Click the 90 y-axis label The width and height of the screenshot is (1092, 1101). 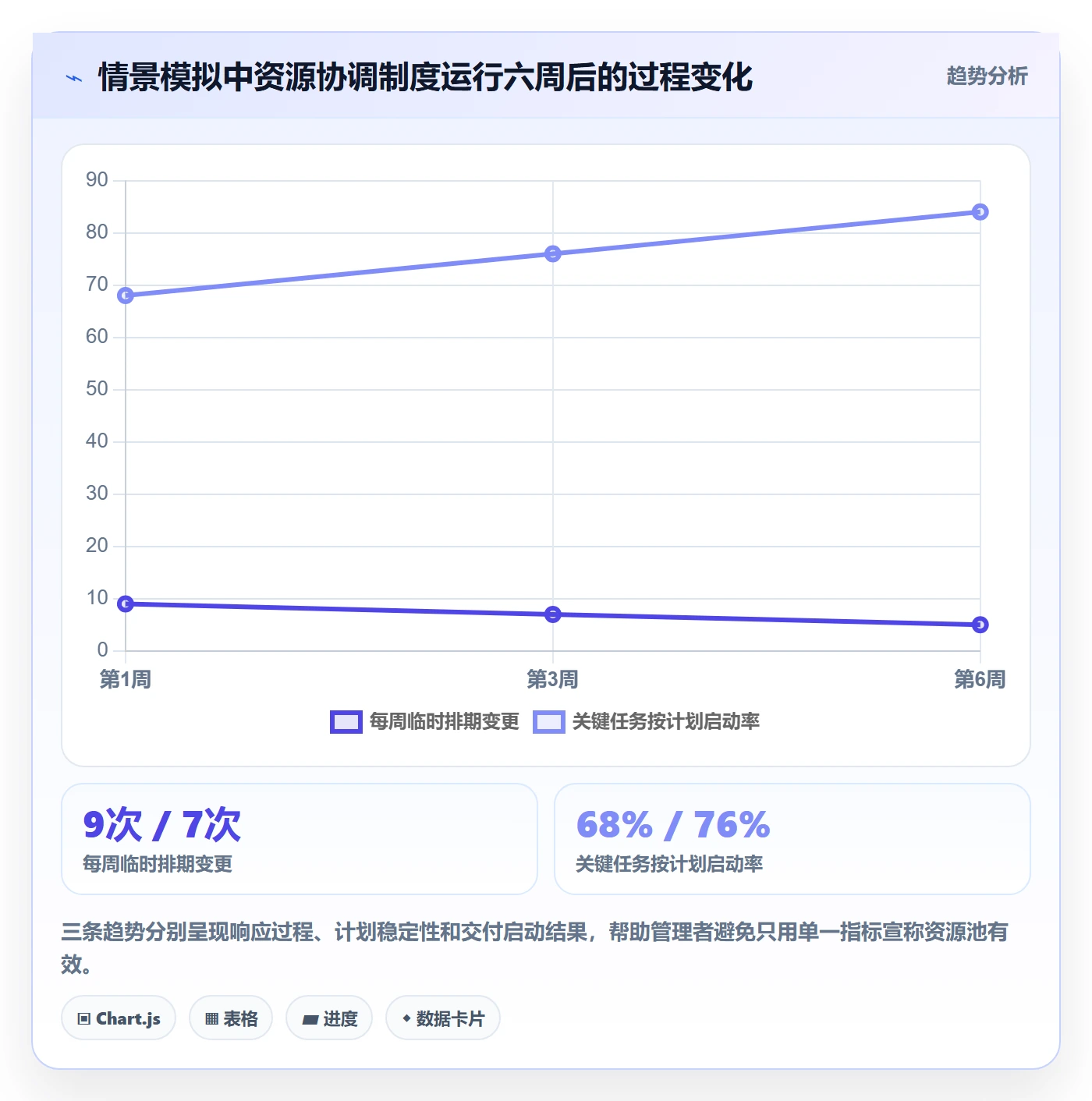[97, 179]
